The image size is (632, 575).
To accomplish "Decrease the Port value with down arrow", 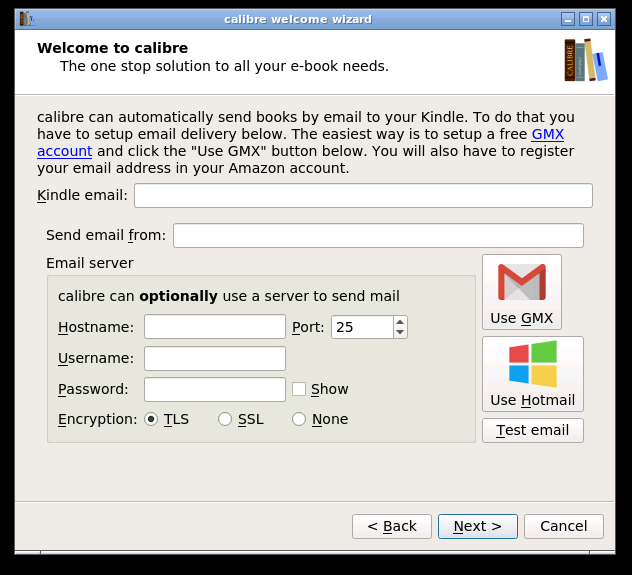I will [x=400, y=332].
